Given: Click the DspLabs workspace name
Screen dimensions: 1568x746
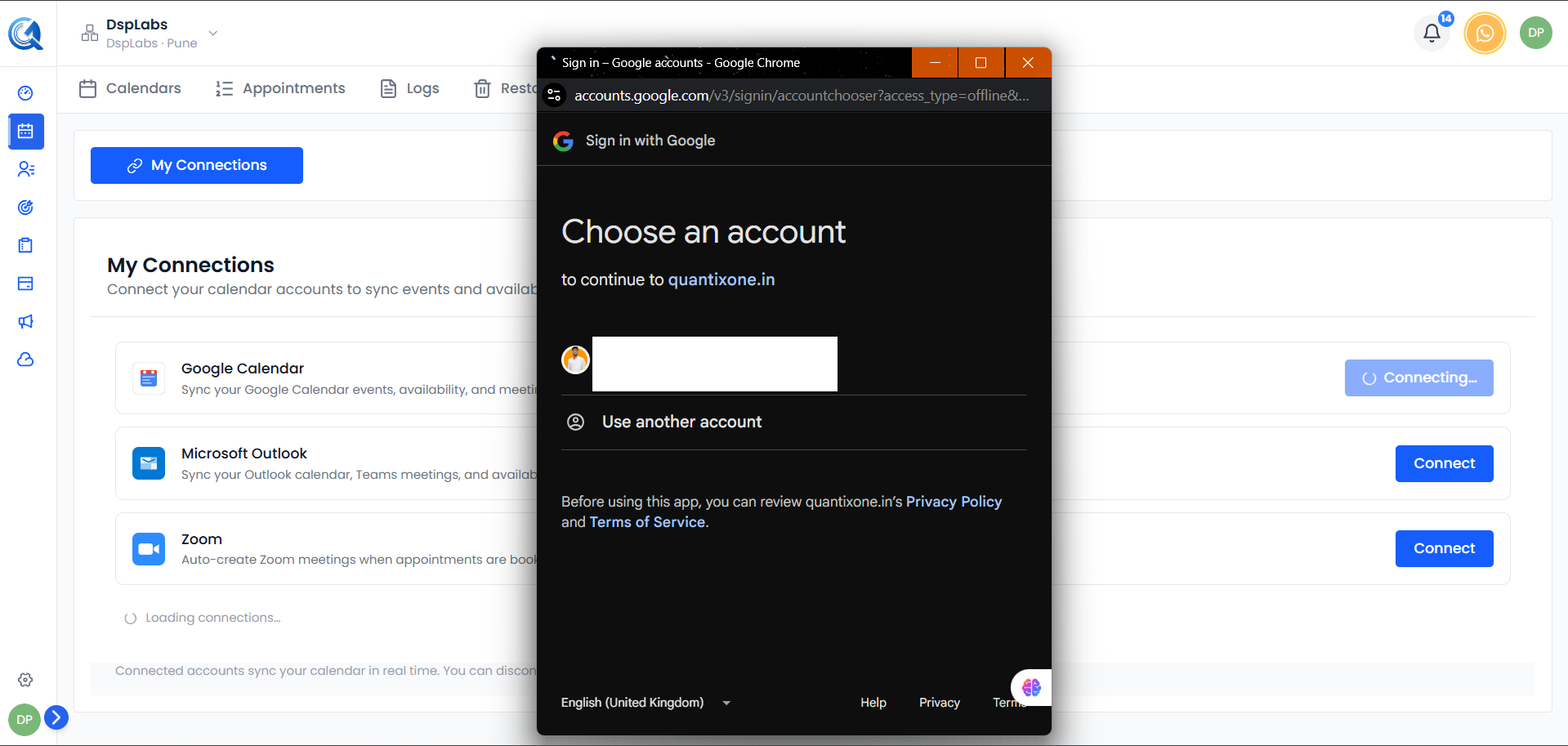Looking at the screenshot, I should [x=136, y=25].
